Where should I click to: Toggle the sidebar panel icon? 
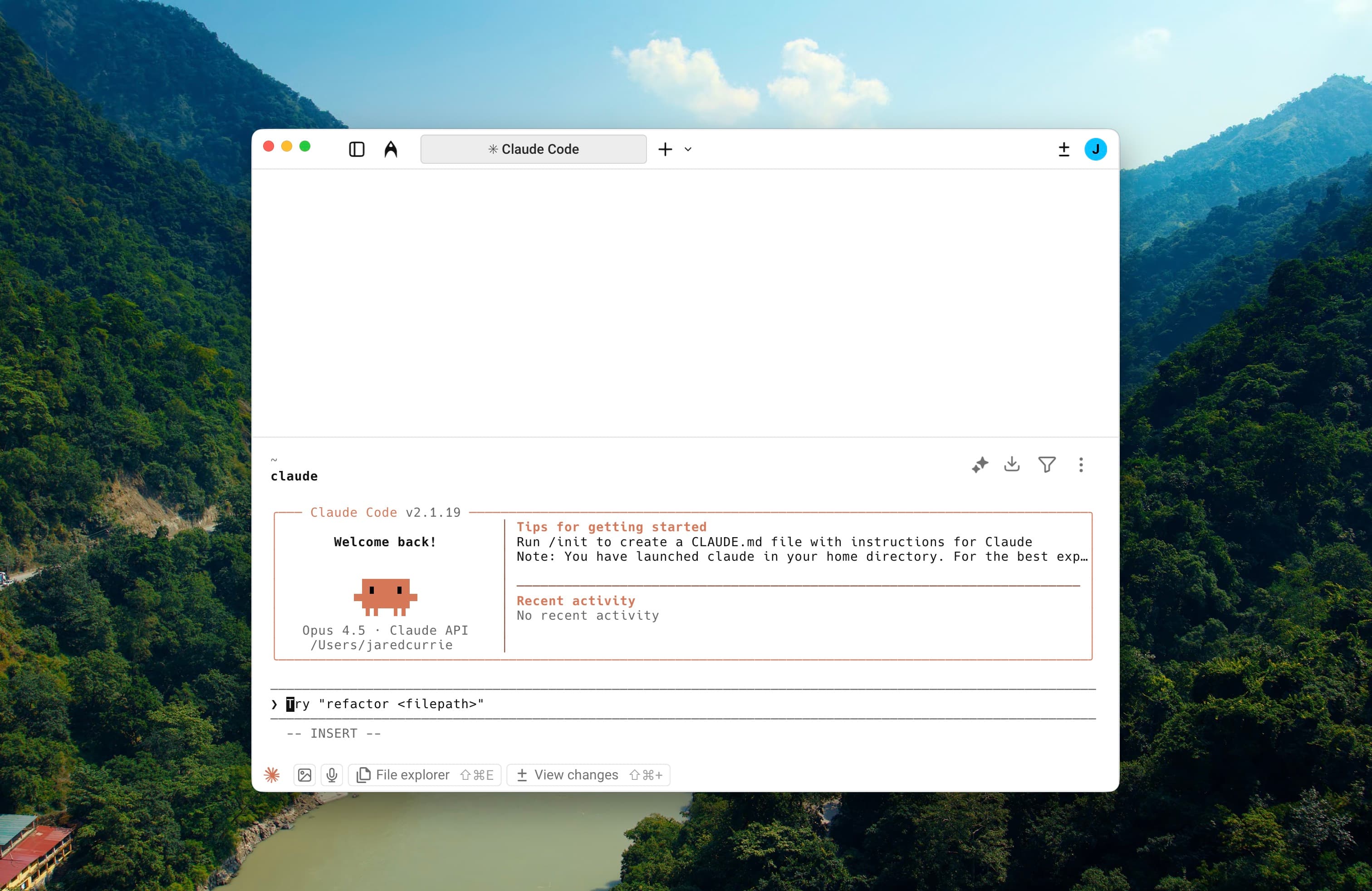click(x=356, y=149)
